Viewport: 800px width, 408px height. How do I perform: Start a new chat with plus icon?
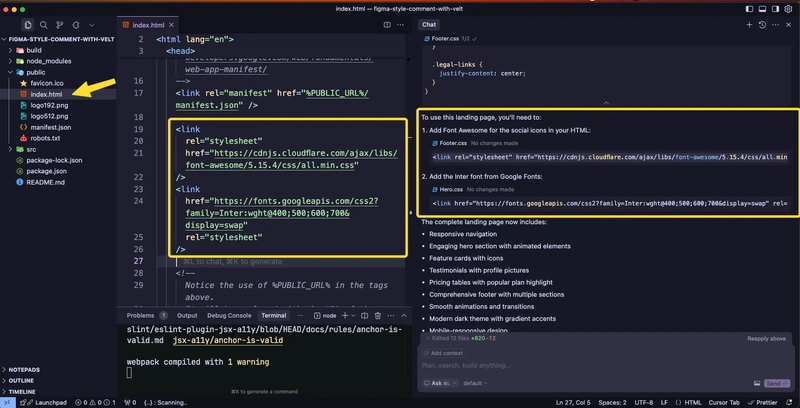click(749, 24)
